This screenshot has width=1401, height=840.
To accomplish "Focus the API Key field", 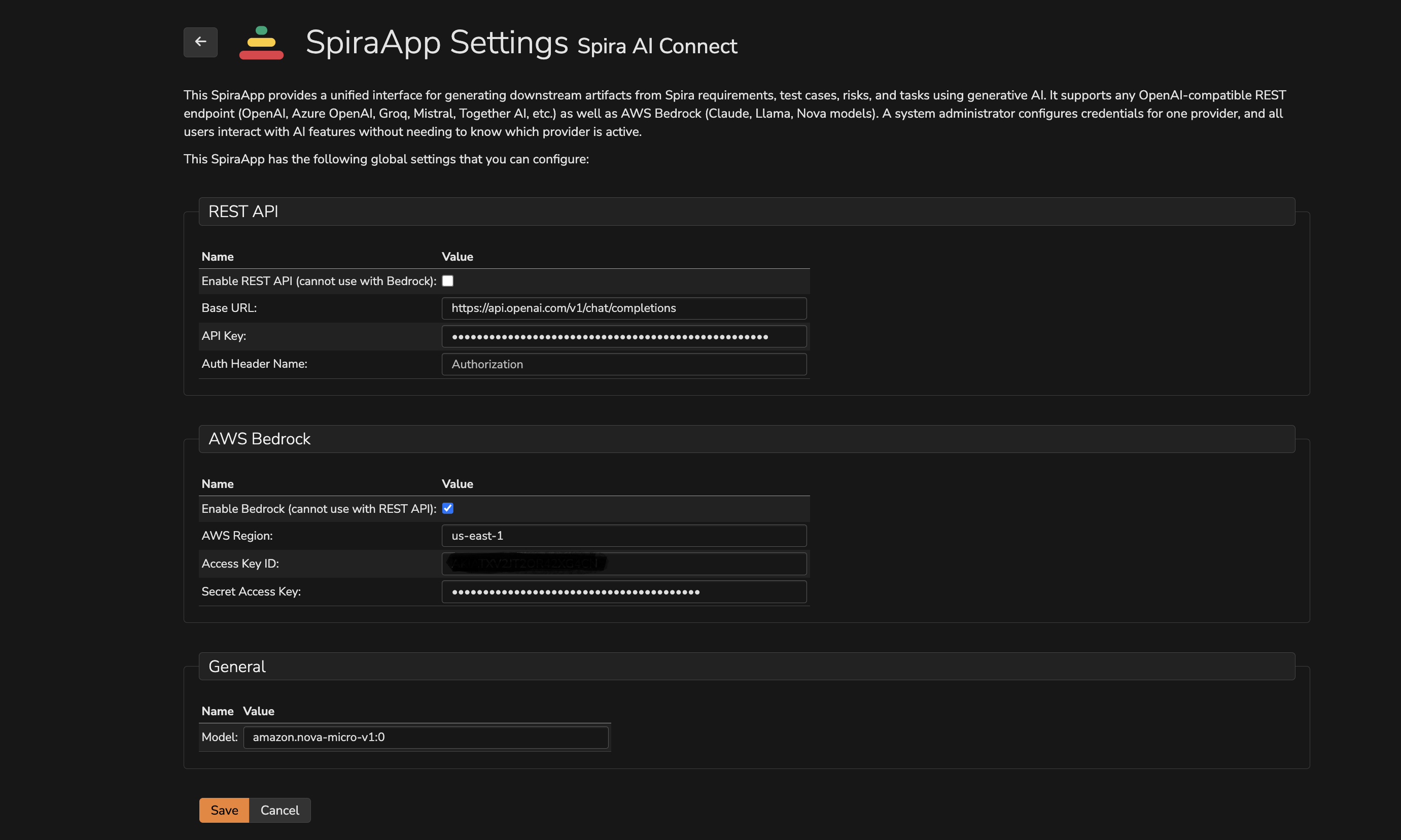I will pyautogui.click(x=624, y=336).
